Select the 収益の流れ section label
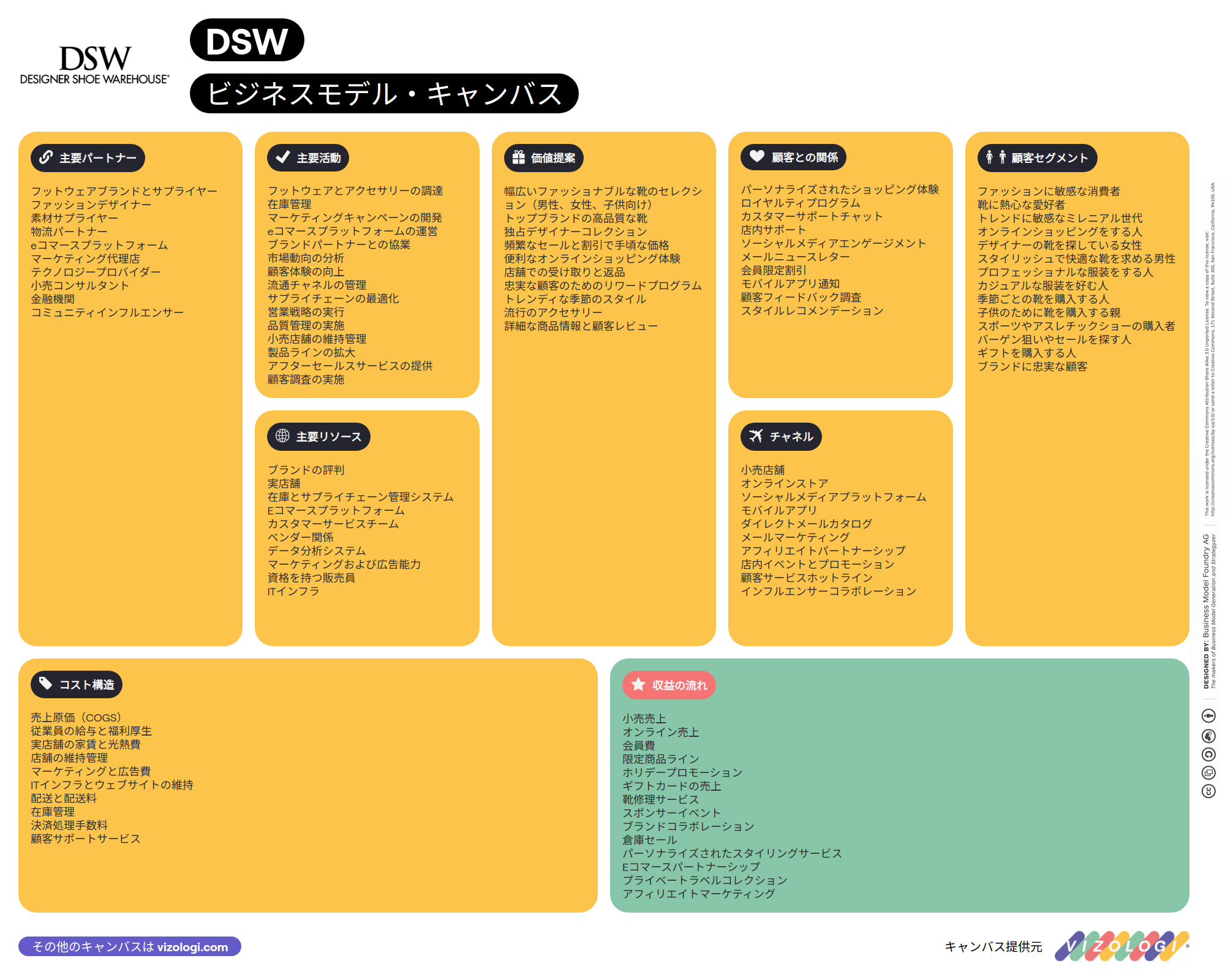The image size is (1225, 980). (x=669, y=685)
